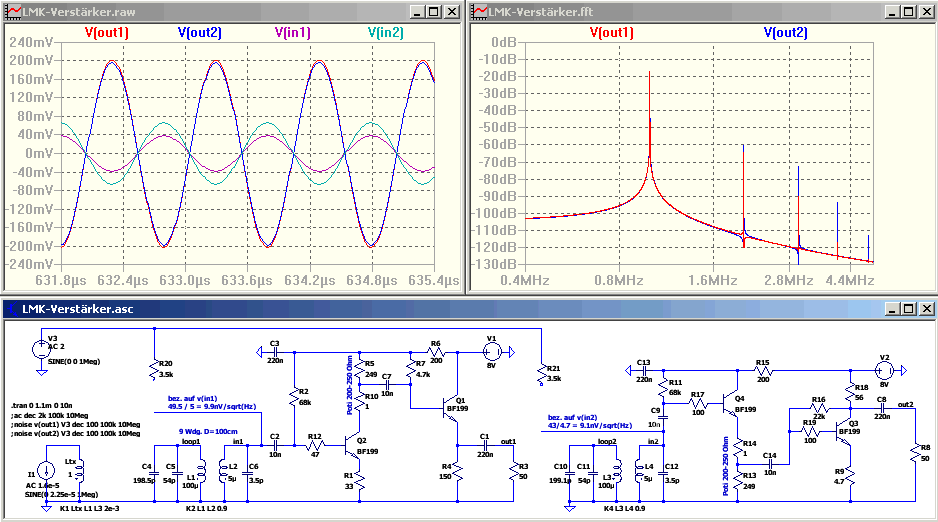The height and width of the screenshot is (522, 938).
Task: Click the waveform icon in the LMK-Verstärker.raw title bar
Action: [x=13, y=12]
